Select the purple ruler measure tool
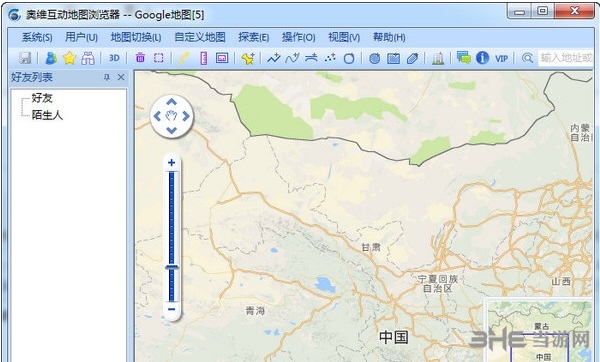Image resolution: width=600 pixels, height=362 pixels. click(204, 58)
